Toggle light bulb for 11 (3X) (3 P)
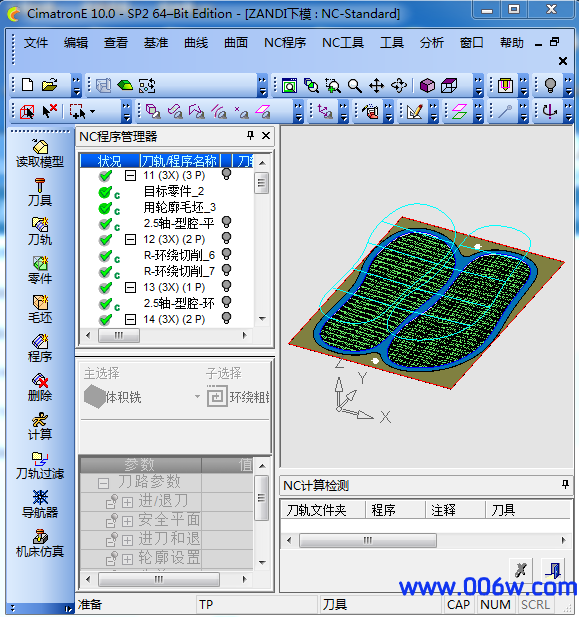This screenshot has width=579, height=617. pos(226,174)
